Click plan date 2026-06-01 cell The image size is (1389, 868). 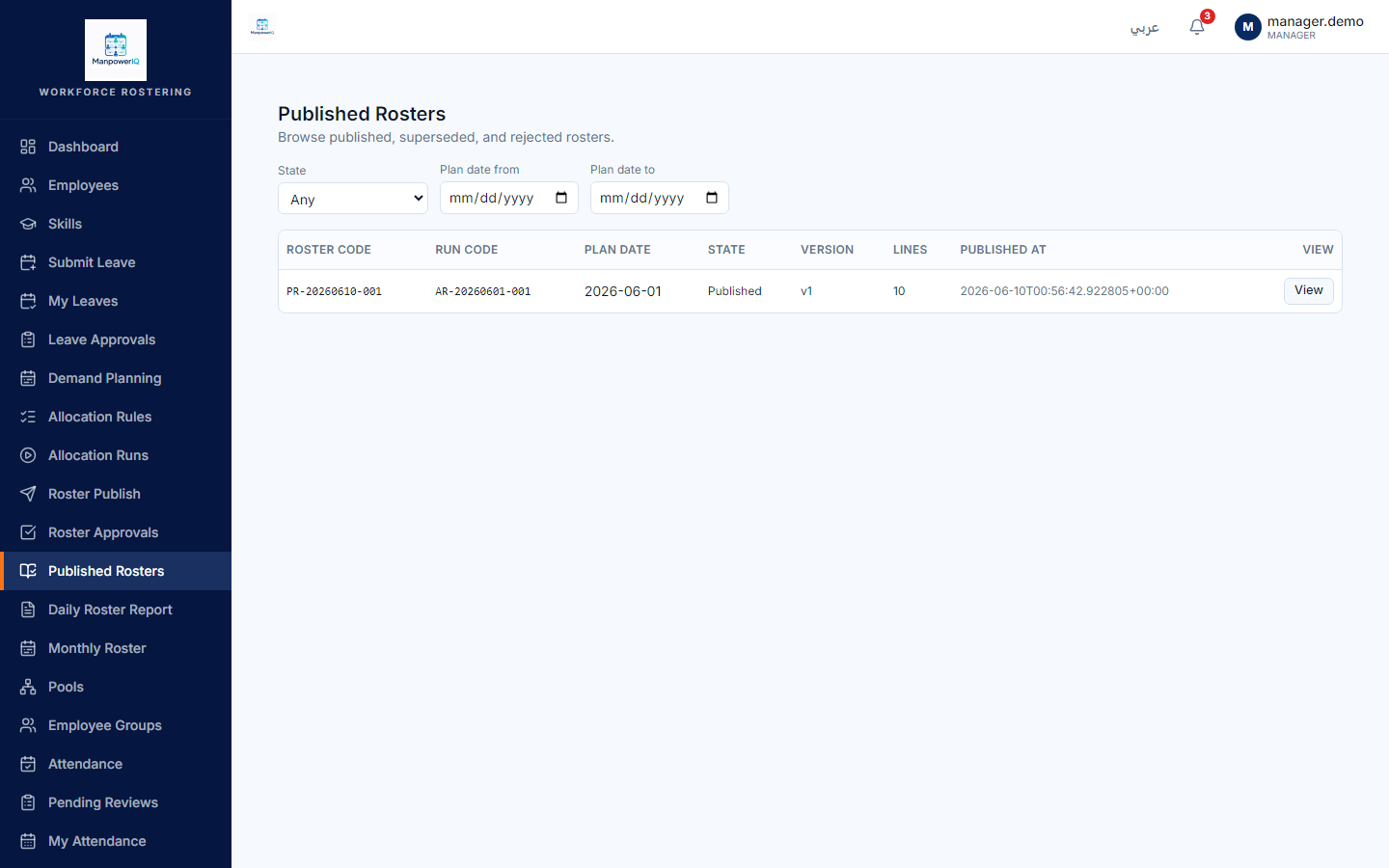coord(623,291)
